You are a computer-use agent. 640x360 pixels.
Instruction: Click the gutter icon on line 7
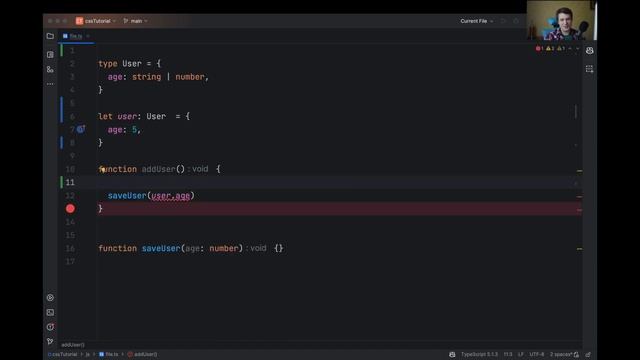click(x=81, y=129)
